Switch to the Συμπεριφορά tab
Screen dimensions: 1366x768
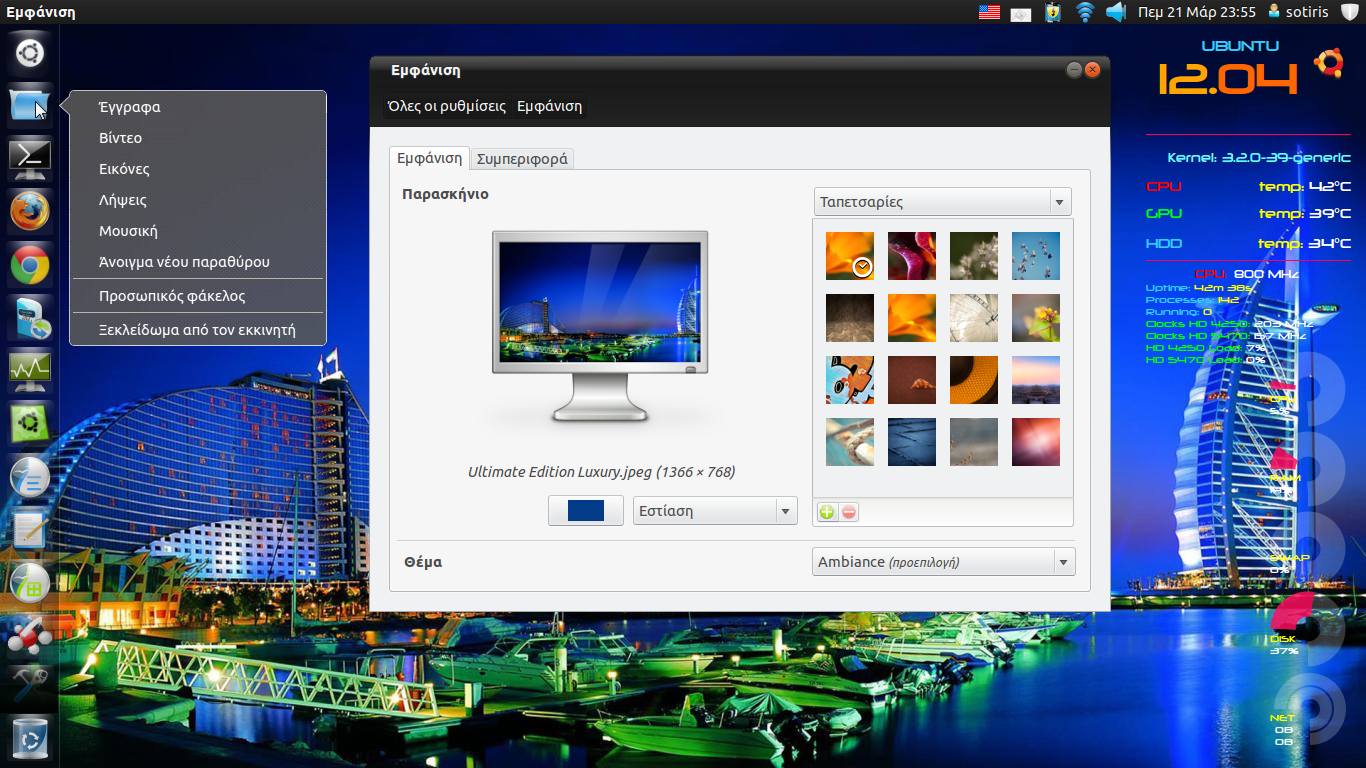(x=522, y=159)
